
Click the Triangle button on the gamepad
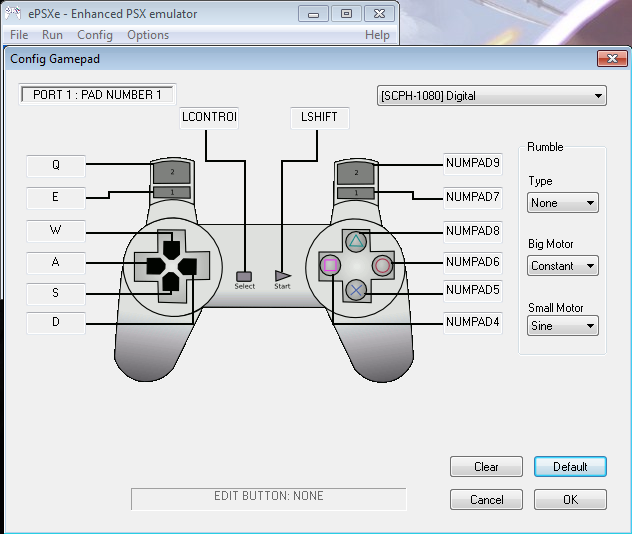click(x=356, y=241)
